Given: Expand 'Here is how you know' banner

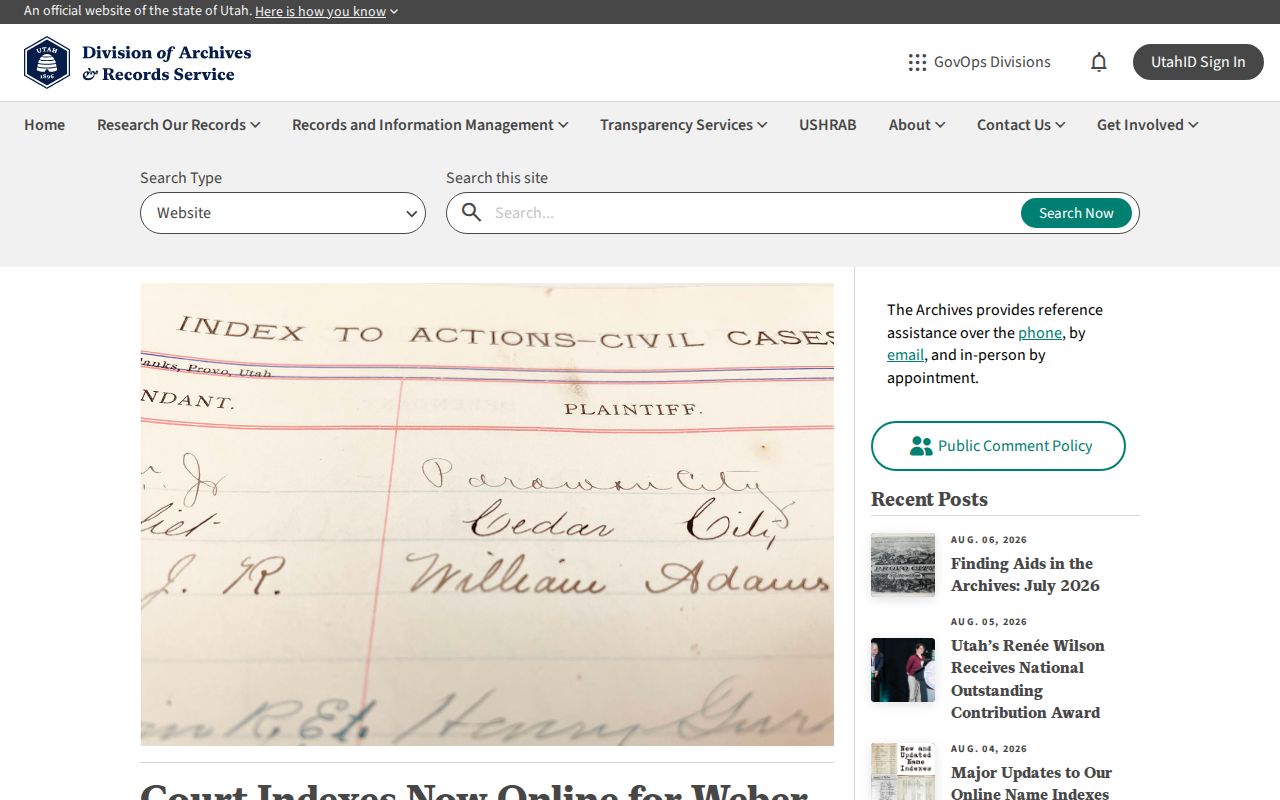Looking at the screenshot, I should [x=326, y=11].
